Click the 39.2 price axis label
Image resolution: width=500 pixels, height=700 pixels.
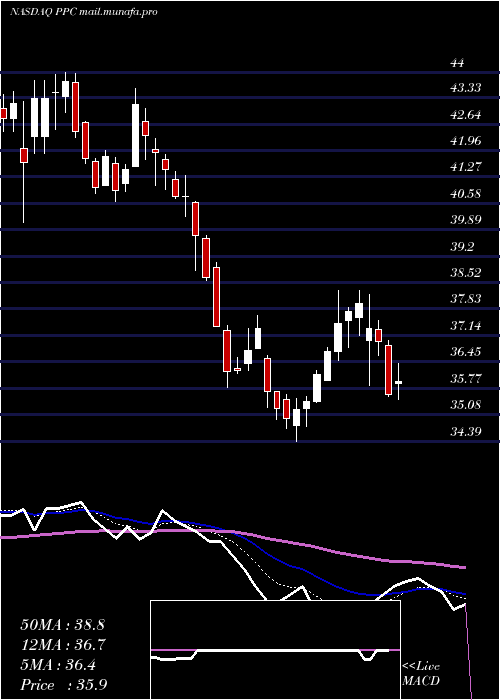click(x=462, y=246)
